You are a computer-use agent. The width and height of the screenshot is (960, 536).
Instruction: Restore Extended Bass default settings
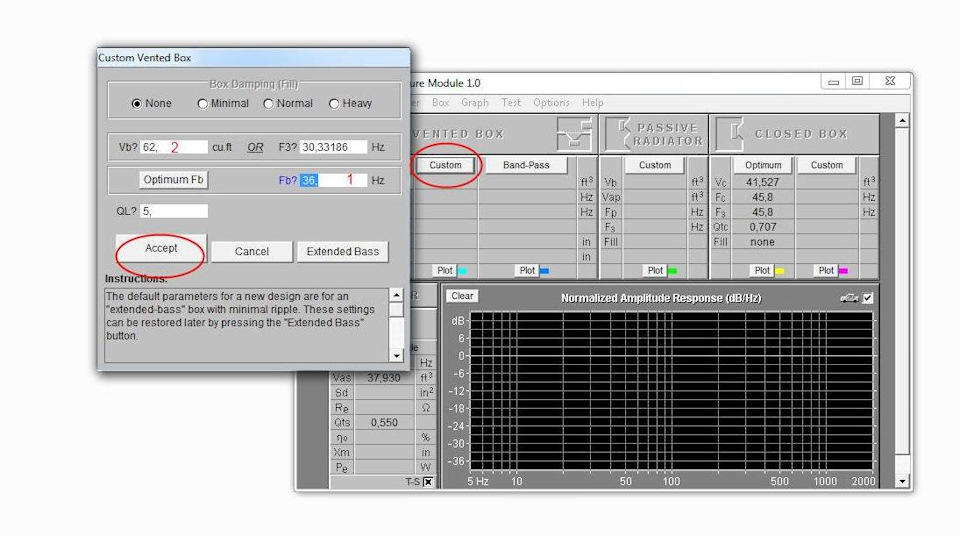342,251
